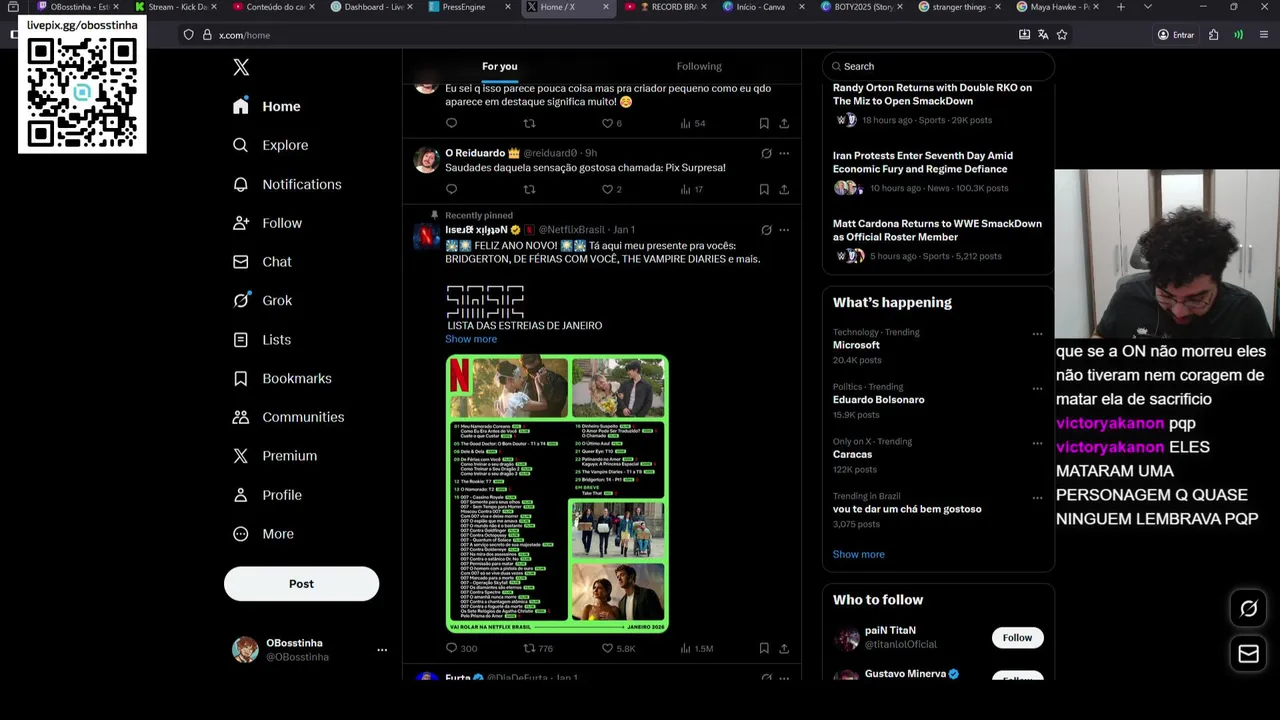Bookmark this page star icon

tap(1062, 35)
